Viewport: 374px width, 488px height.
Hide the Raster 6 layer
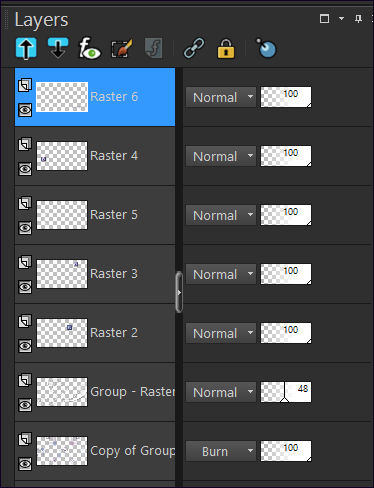coord(25,110)
